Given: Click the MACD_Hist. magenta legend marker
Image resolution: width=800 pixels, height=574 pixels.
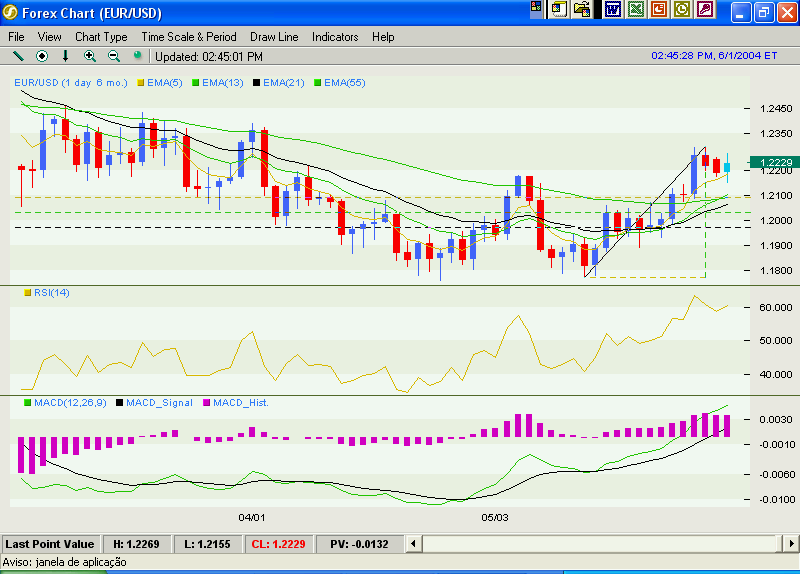Looking at the screenshot, I should pyautogui.click(x=206, y=402).
